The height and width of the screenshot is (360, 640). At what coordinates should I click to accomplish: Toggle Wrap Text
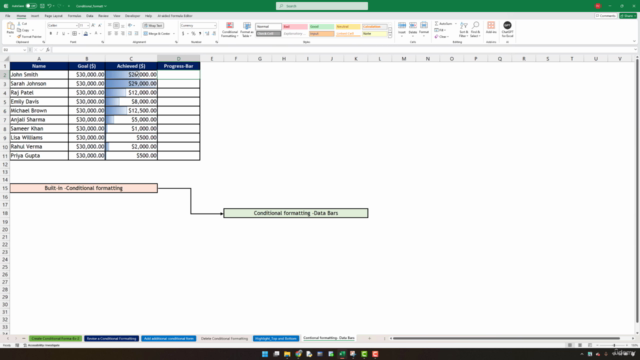click(x=153, y=25)
